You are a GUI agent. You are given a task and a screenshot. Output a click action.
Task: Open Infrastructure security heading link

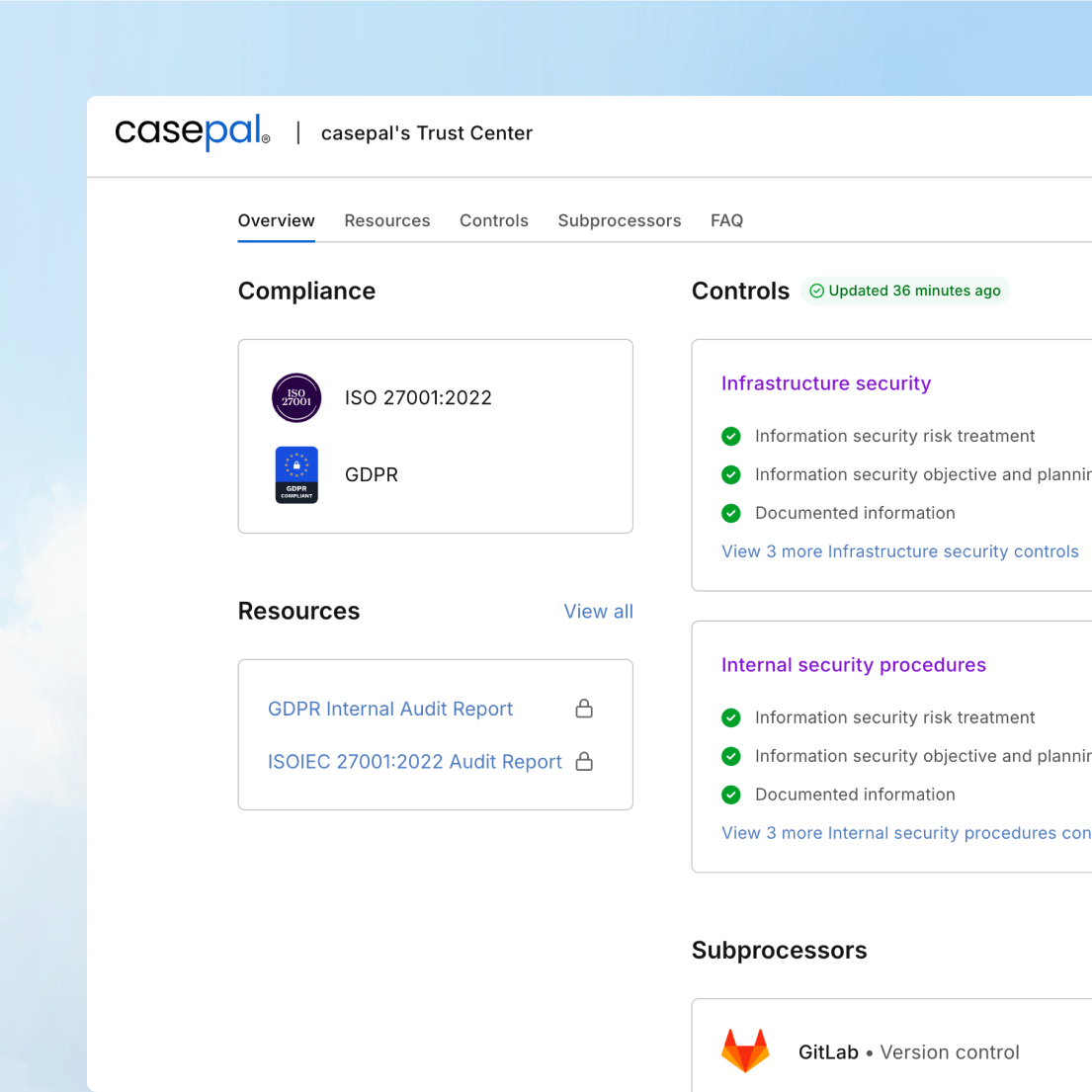click(x=826, y=383)
